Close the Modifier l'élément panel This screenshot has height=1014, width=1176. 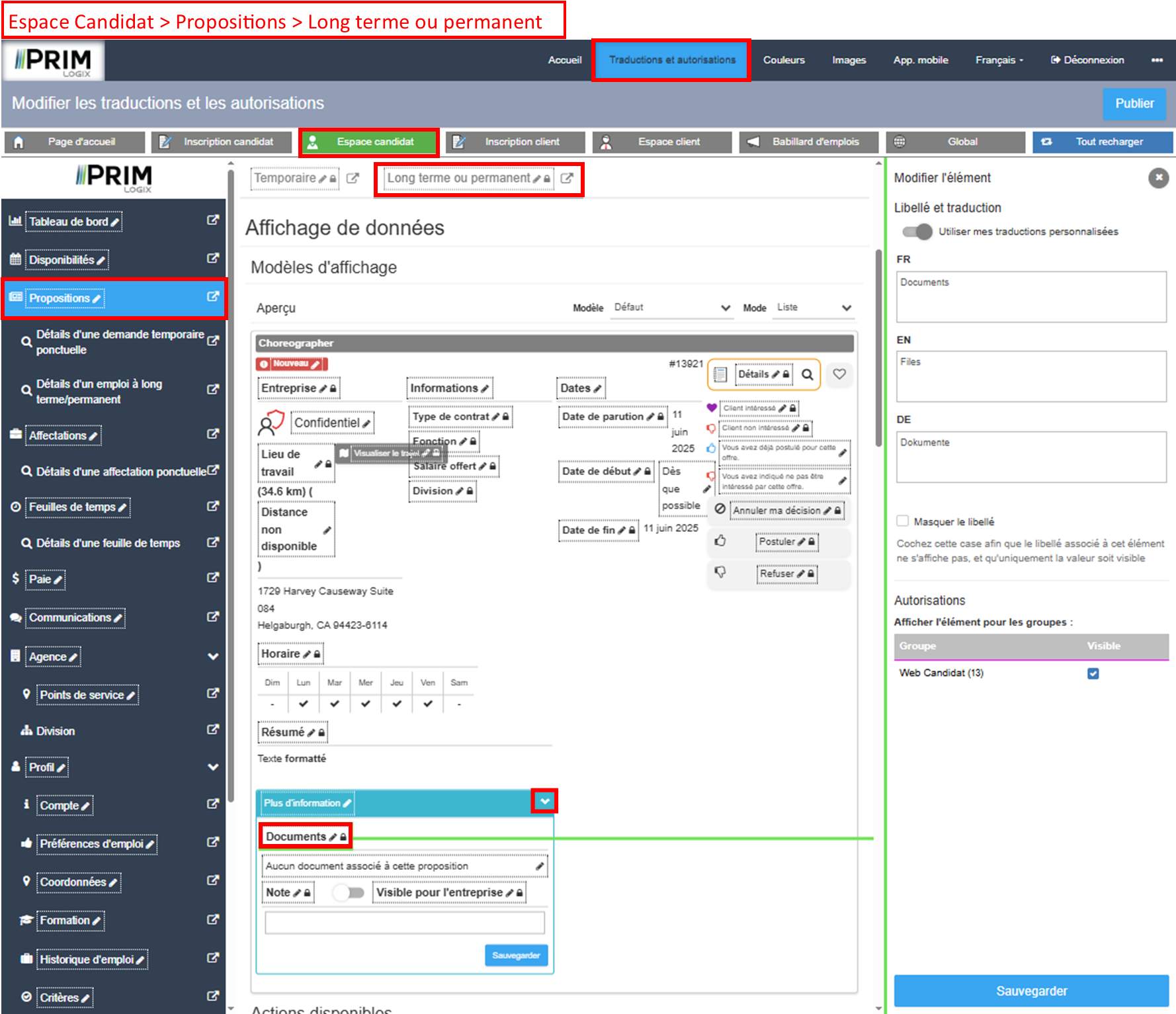1157,178
